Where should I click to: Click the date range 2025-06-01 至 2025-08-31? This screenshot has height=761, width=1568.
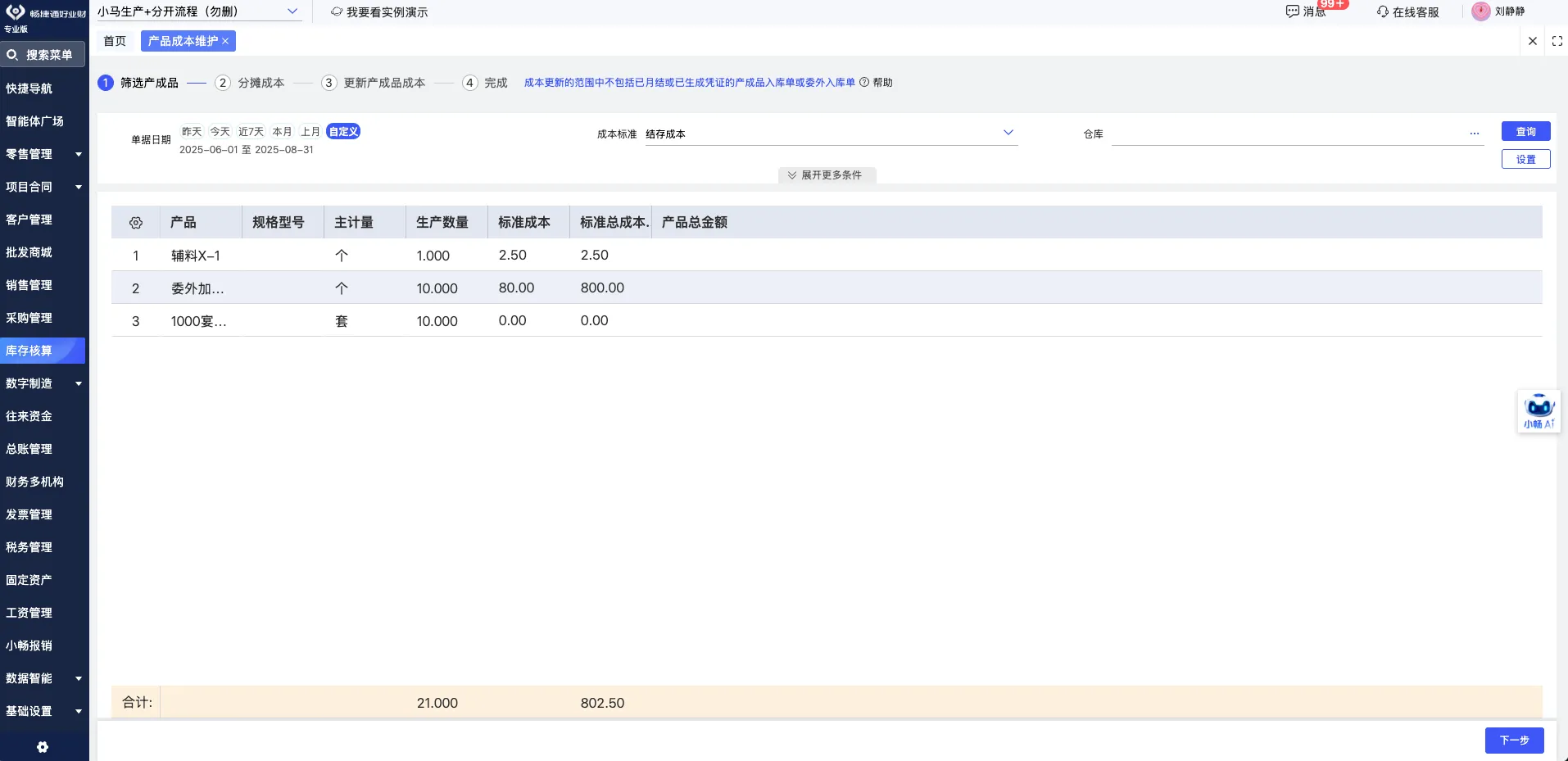[247, 150]
